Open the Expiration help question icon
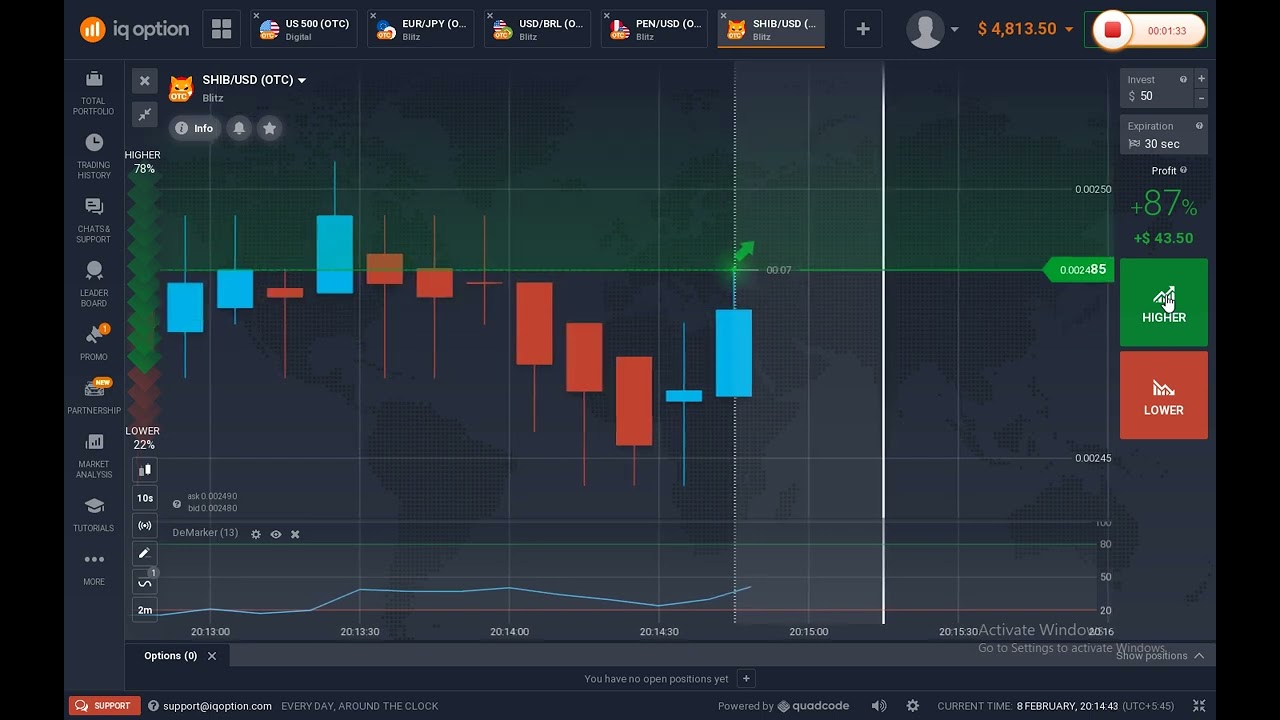 click(x=1199, y=126)
